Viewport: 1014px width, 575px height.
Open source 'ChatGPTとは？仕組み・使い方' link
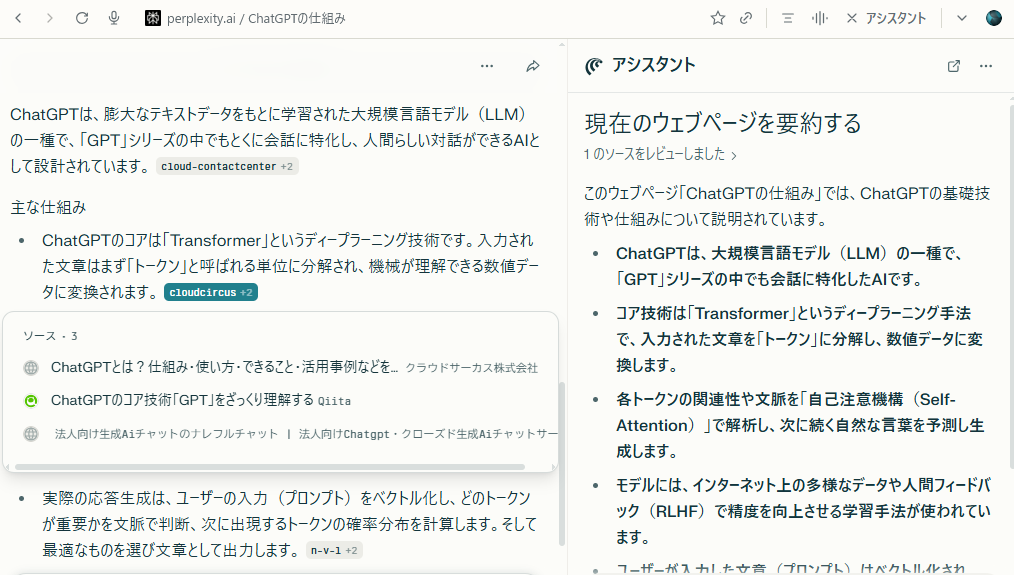[x=224, y=367]
